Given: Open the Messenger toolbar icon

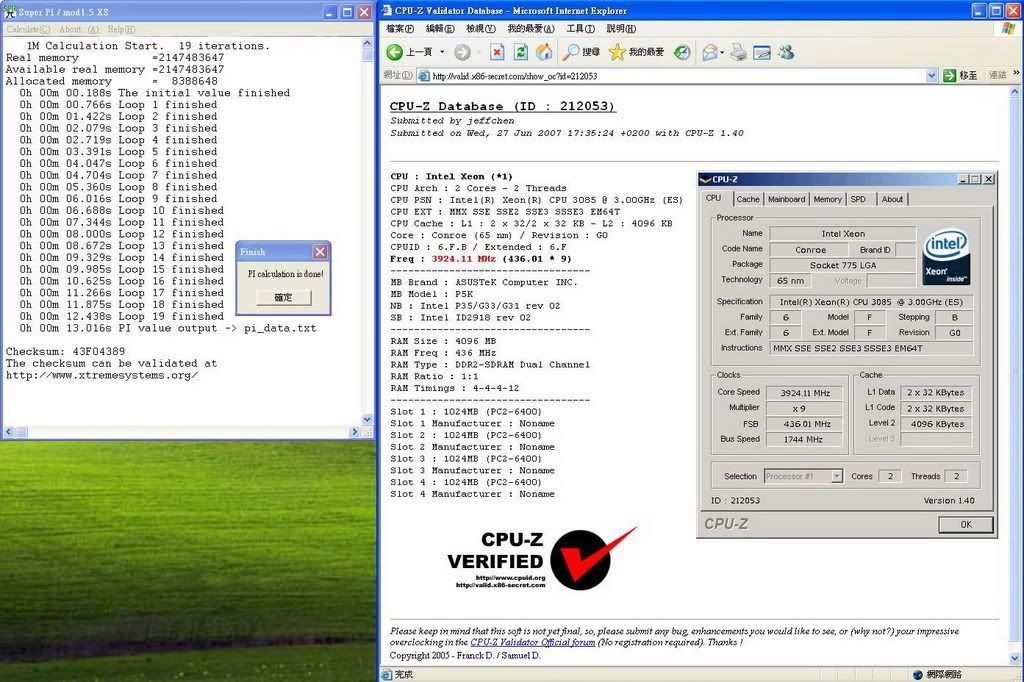Looking at the screenshot, I should click(x=786, y=52).
